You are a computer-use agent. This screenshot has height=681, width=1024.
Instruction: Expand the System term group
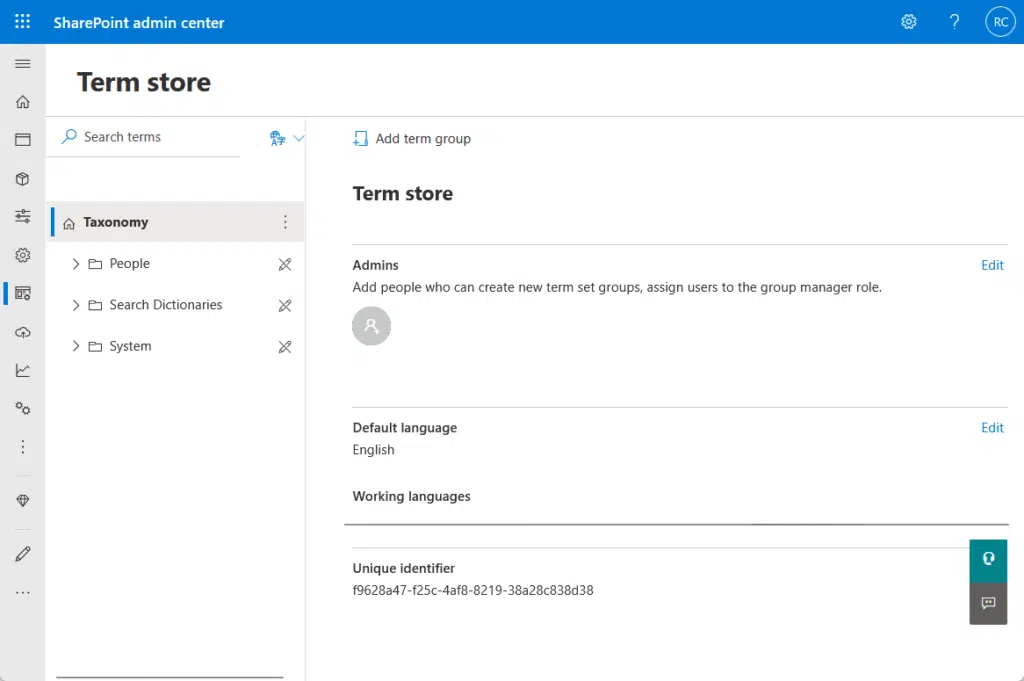76,346
